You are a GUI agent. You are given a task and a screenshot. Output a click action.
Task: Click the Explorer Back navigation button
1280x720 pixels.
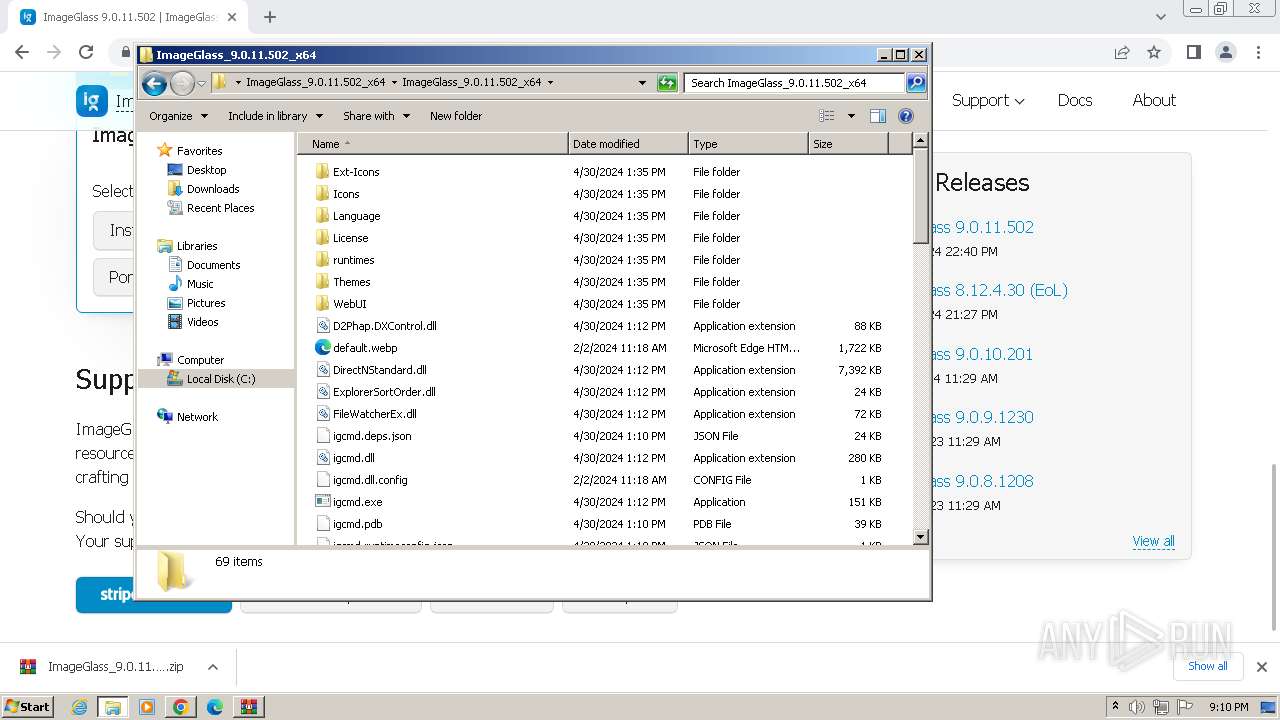click(154, 83)
